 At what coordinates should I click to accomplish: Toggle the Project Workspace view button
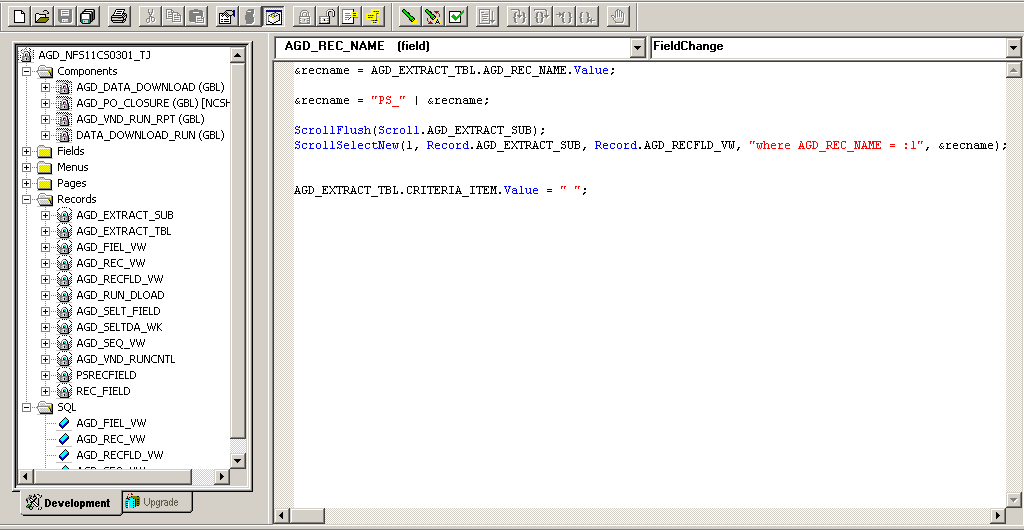273,16
